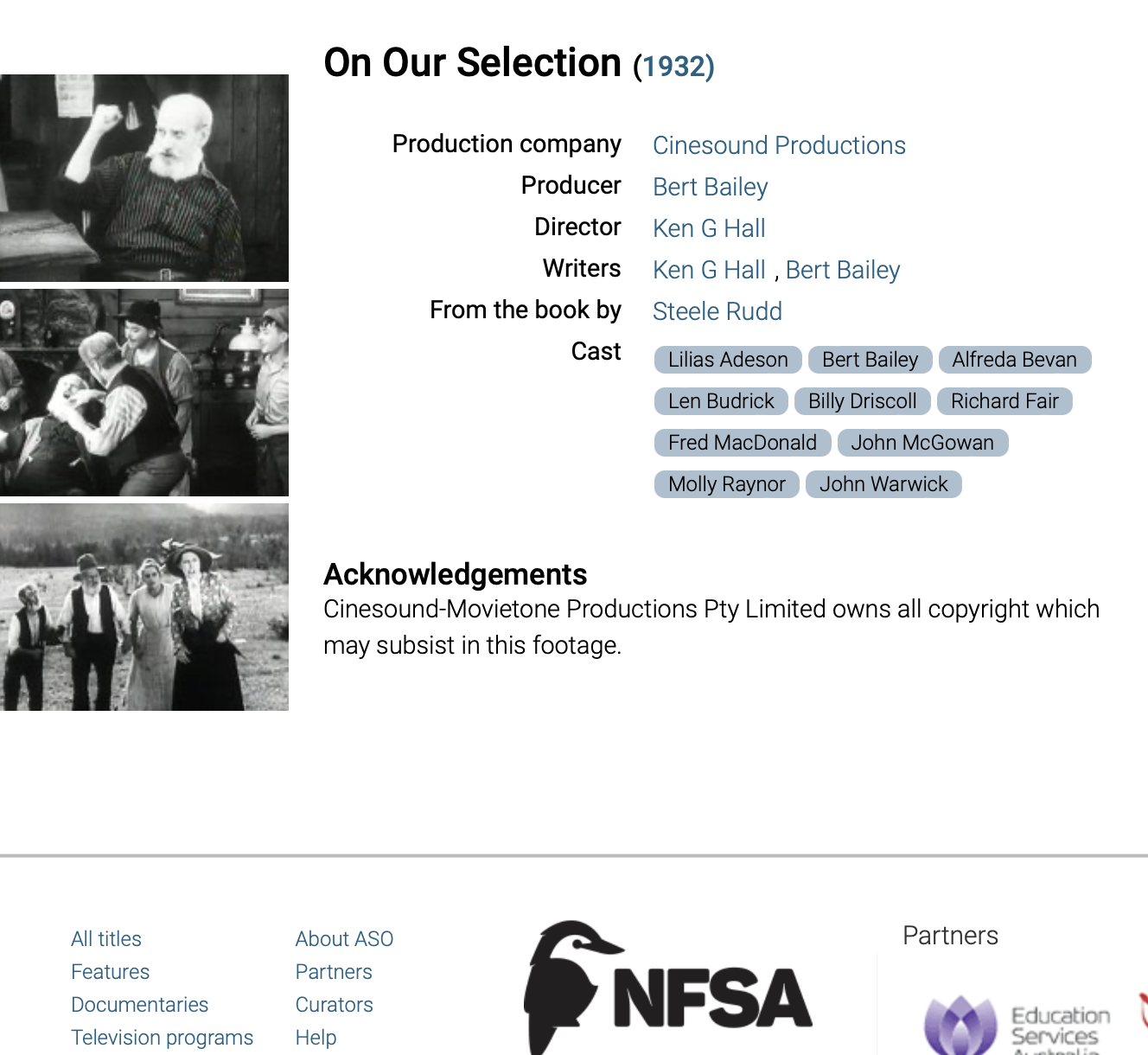1148x1055 pixels.
Task: Click the Education Services Australia logo
Action: (1017, 1025)
